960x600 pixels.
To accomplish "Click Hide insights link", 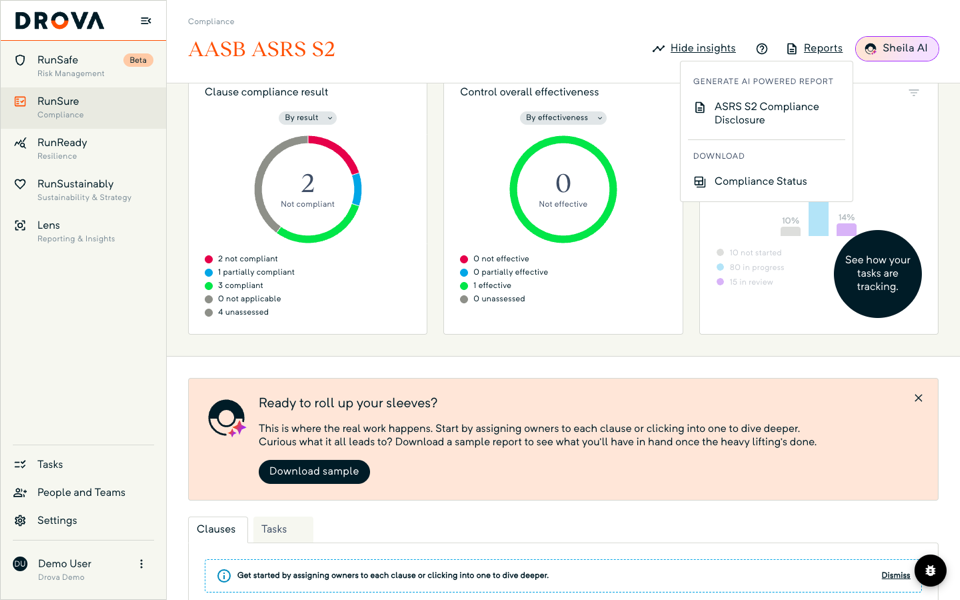I will 703,48.
